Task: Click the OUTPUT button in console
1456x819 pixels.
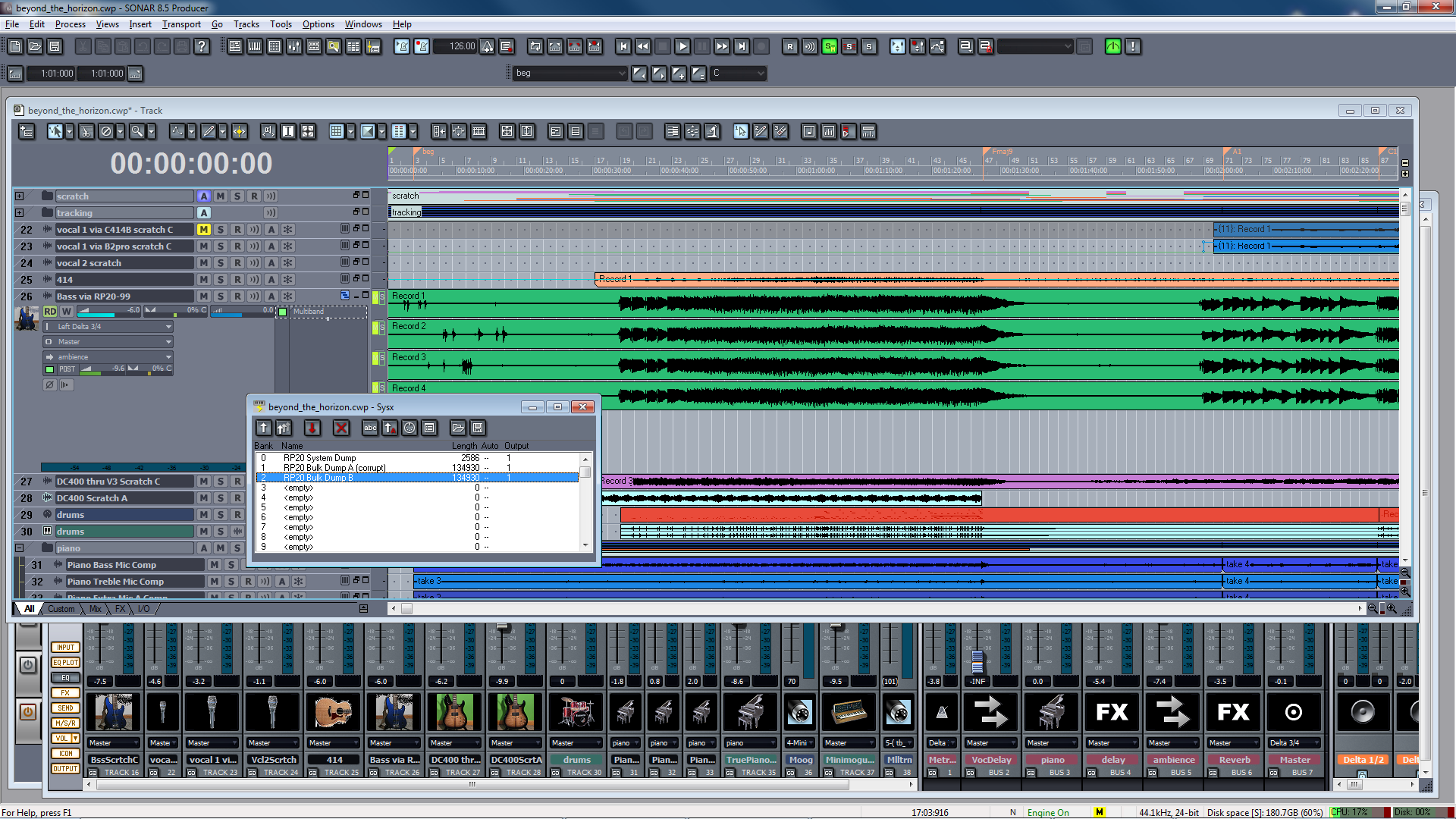Action: pos(66,769)
